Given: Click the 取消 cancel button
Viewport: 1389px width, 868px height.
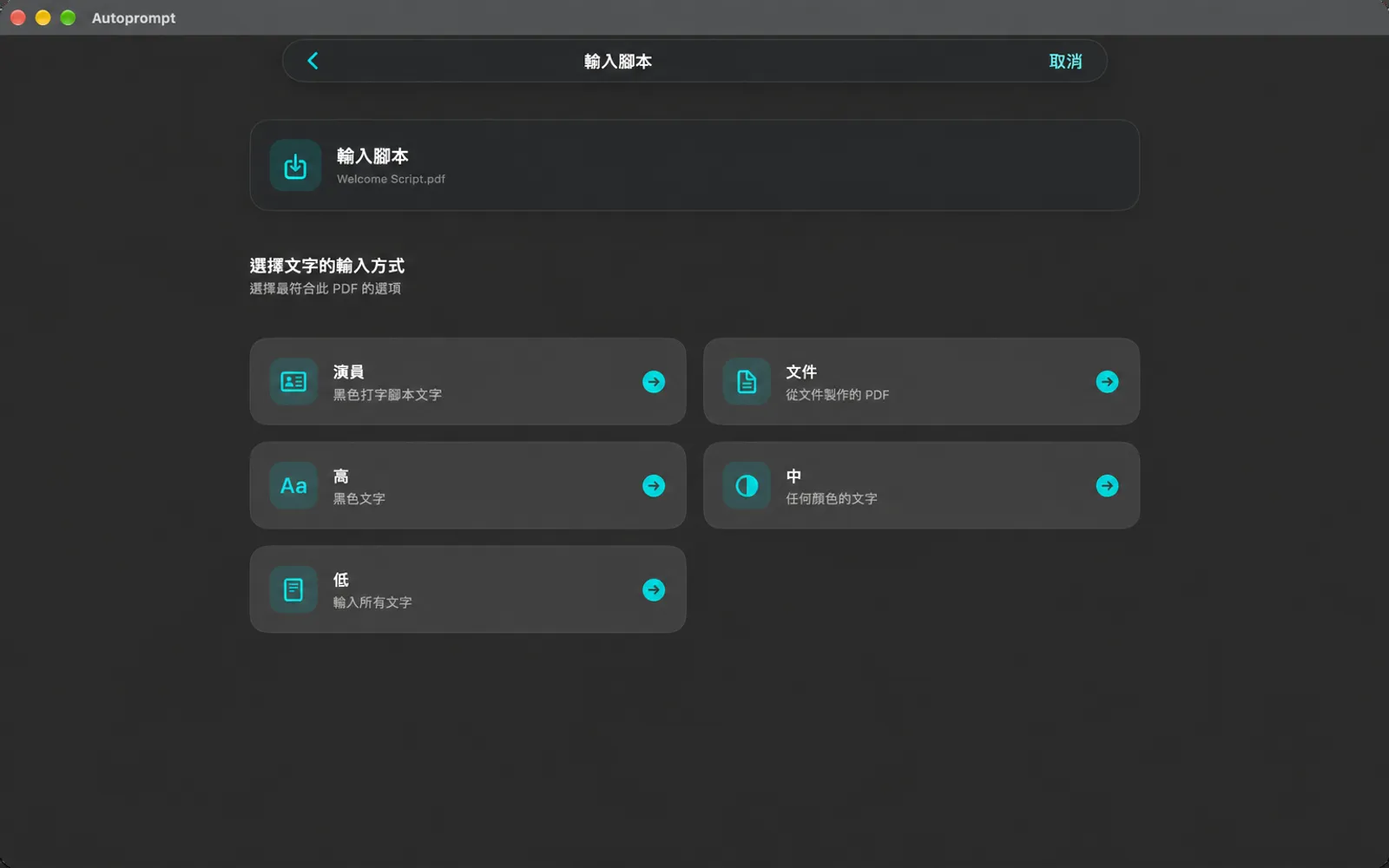Looking at the screenshot, I should (x=1065, y=62).
